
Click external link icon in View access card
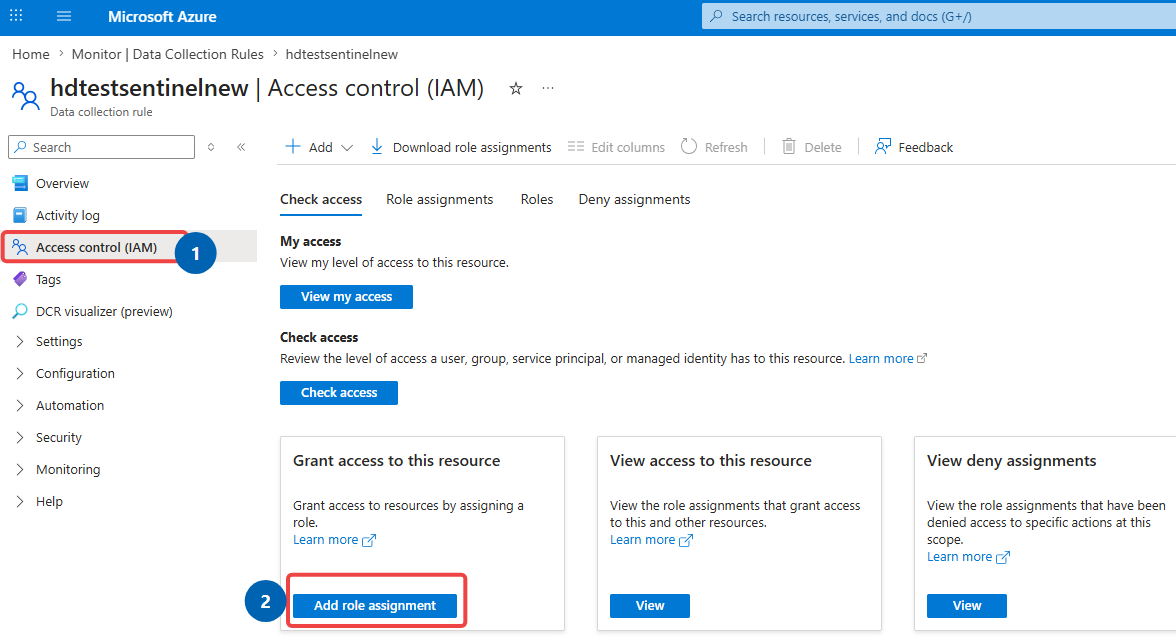(686, 540)
